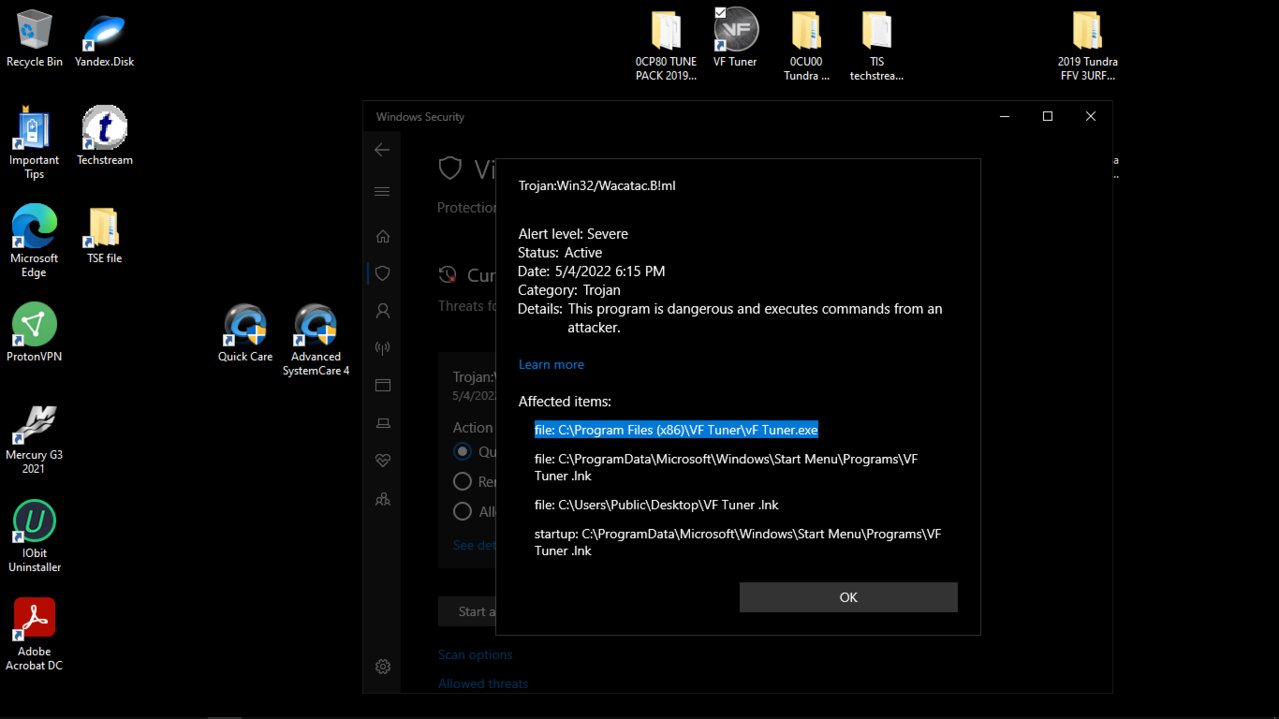Viewport: 1279px width, 719px height.
Task: Click the Microsoft Edge desktop icon
Action: 34,242
